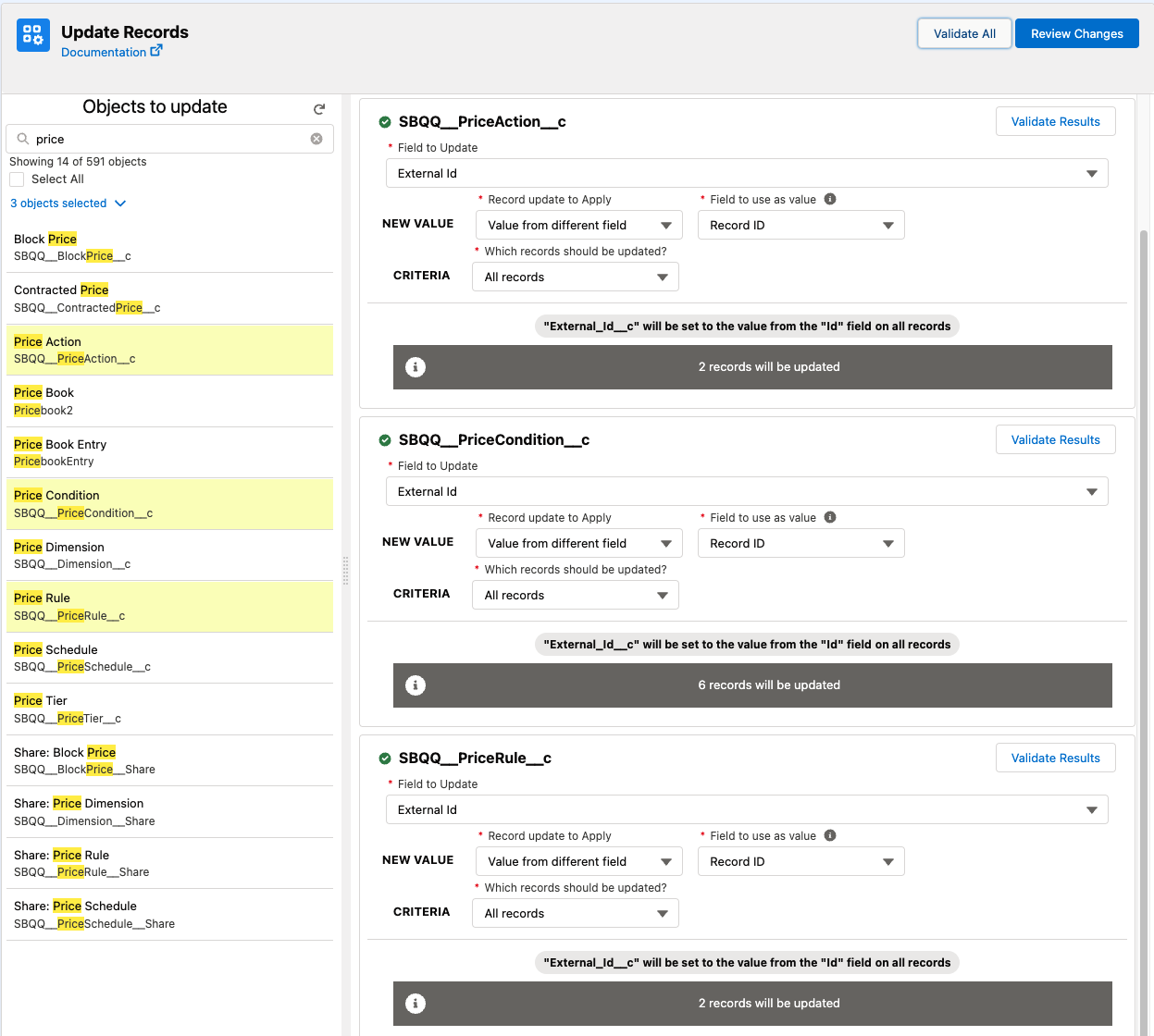
Task: Open the Documentation external link icon
Action: 156,51
